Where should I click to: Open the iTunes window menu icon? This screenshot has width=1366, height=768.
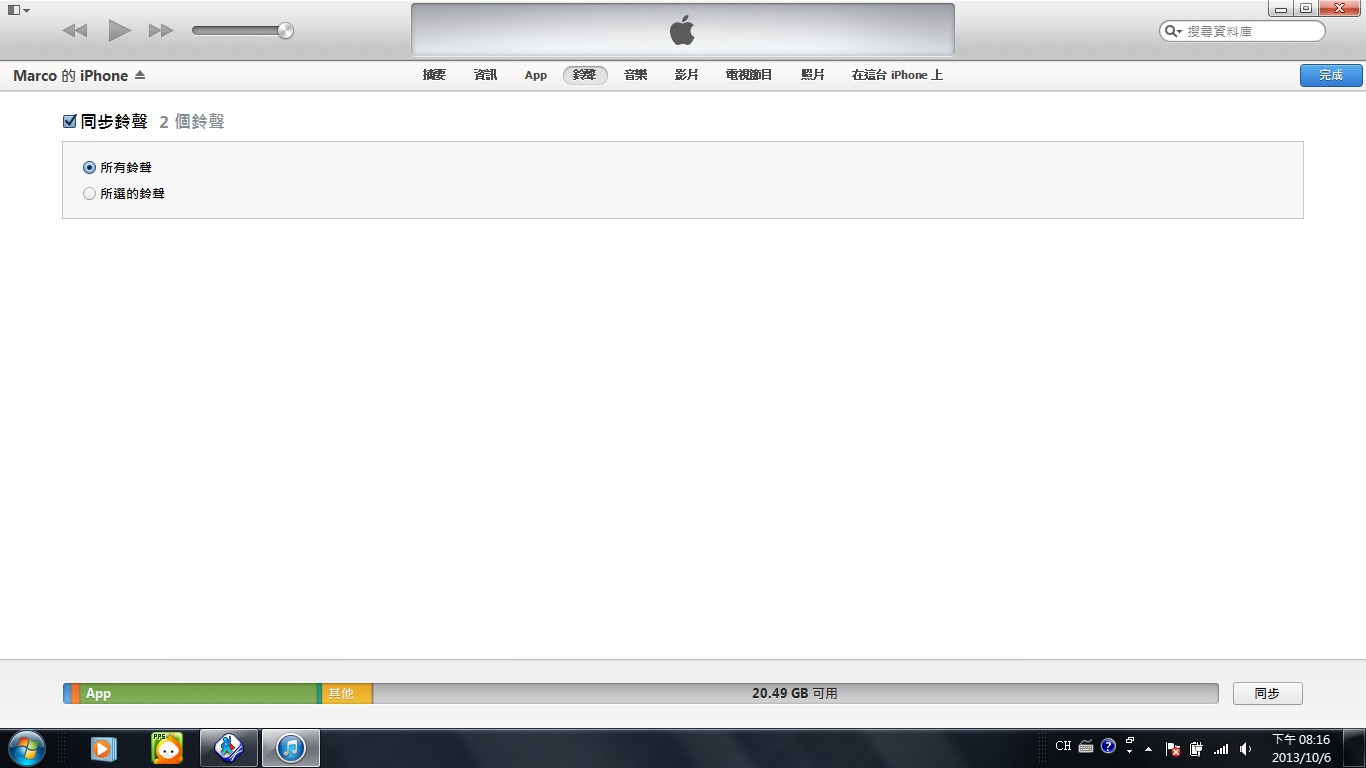pos(18,9)
